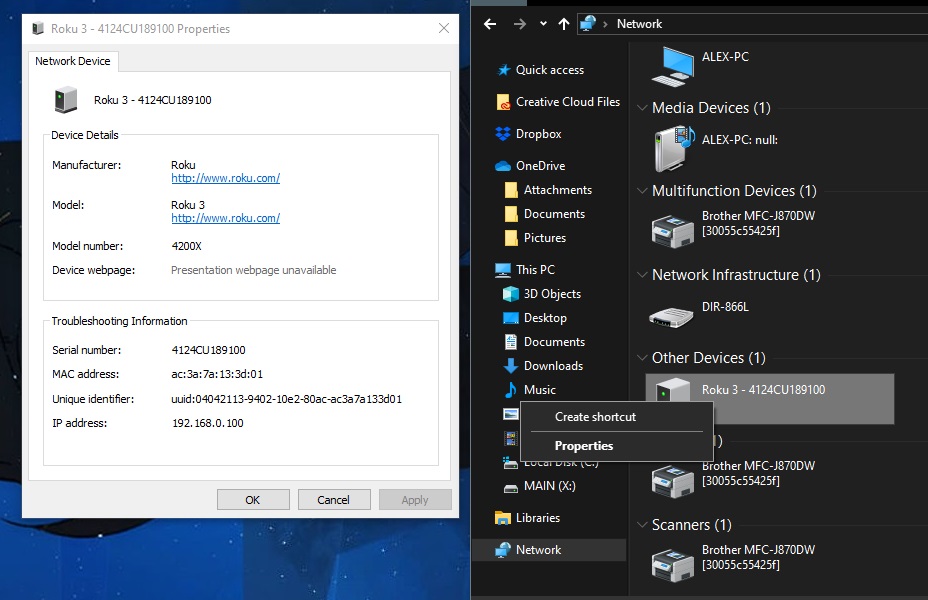Click the Roku device icon in the Properties dialog
The image size is (928, 600).
click(66, 100)
